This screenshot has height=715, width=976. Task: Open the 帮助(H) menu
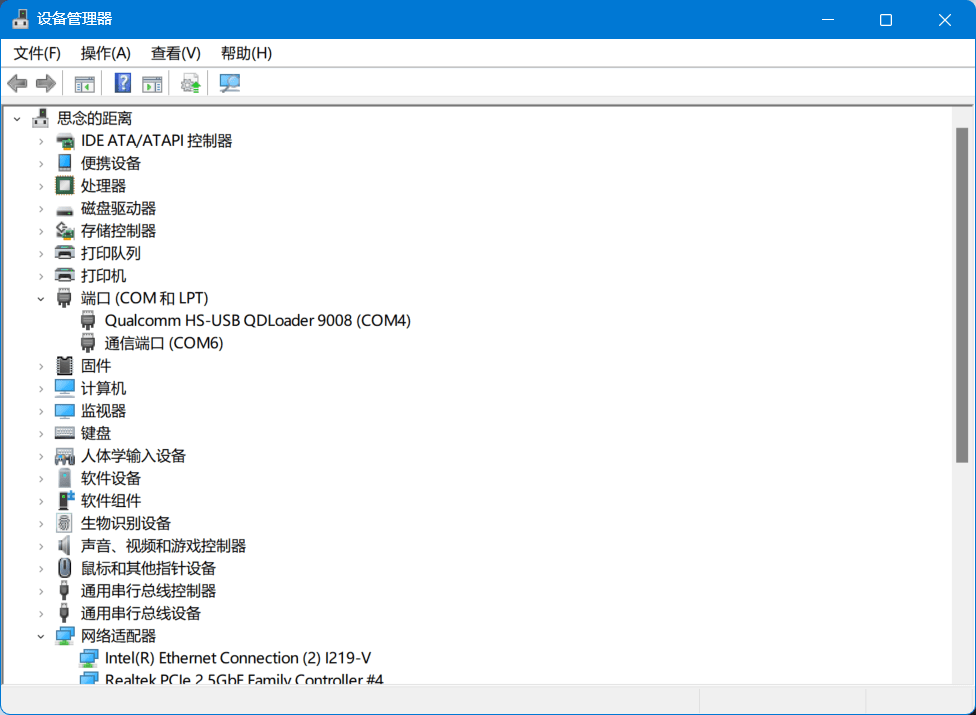246,53
